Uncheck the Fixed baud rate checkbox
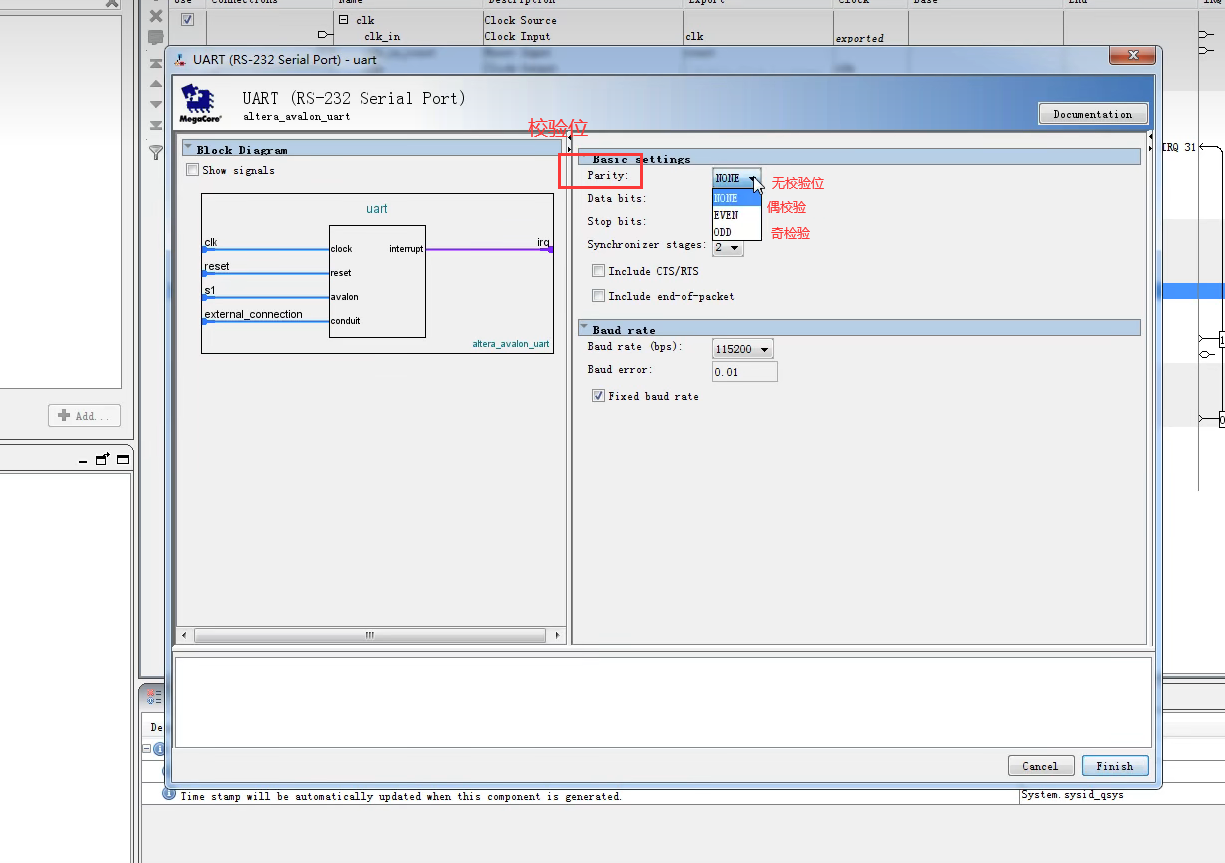Screen dimensions: 1225x863 (x=598, y=396)
